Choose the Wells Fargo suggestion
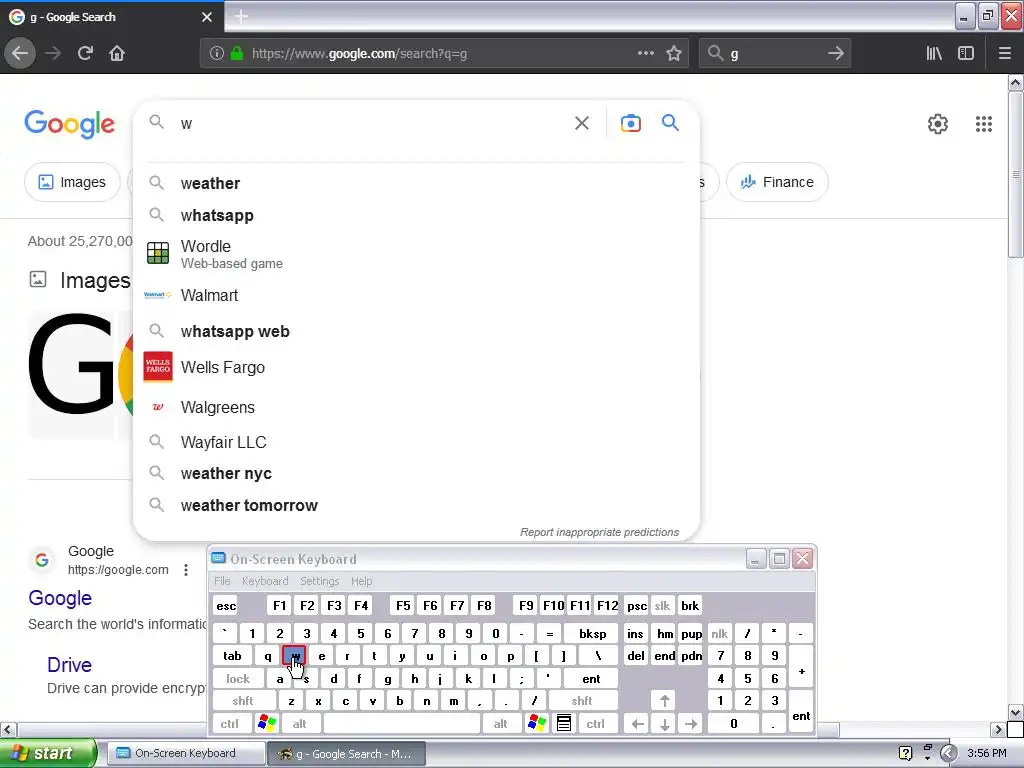The image size is (1024, 768). pos(416,367)
